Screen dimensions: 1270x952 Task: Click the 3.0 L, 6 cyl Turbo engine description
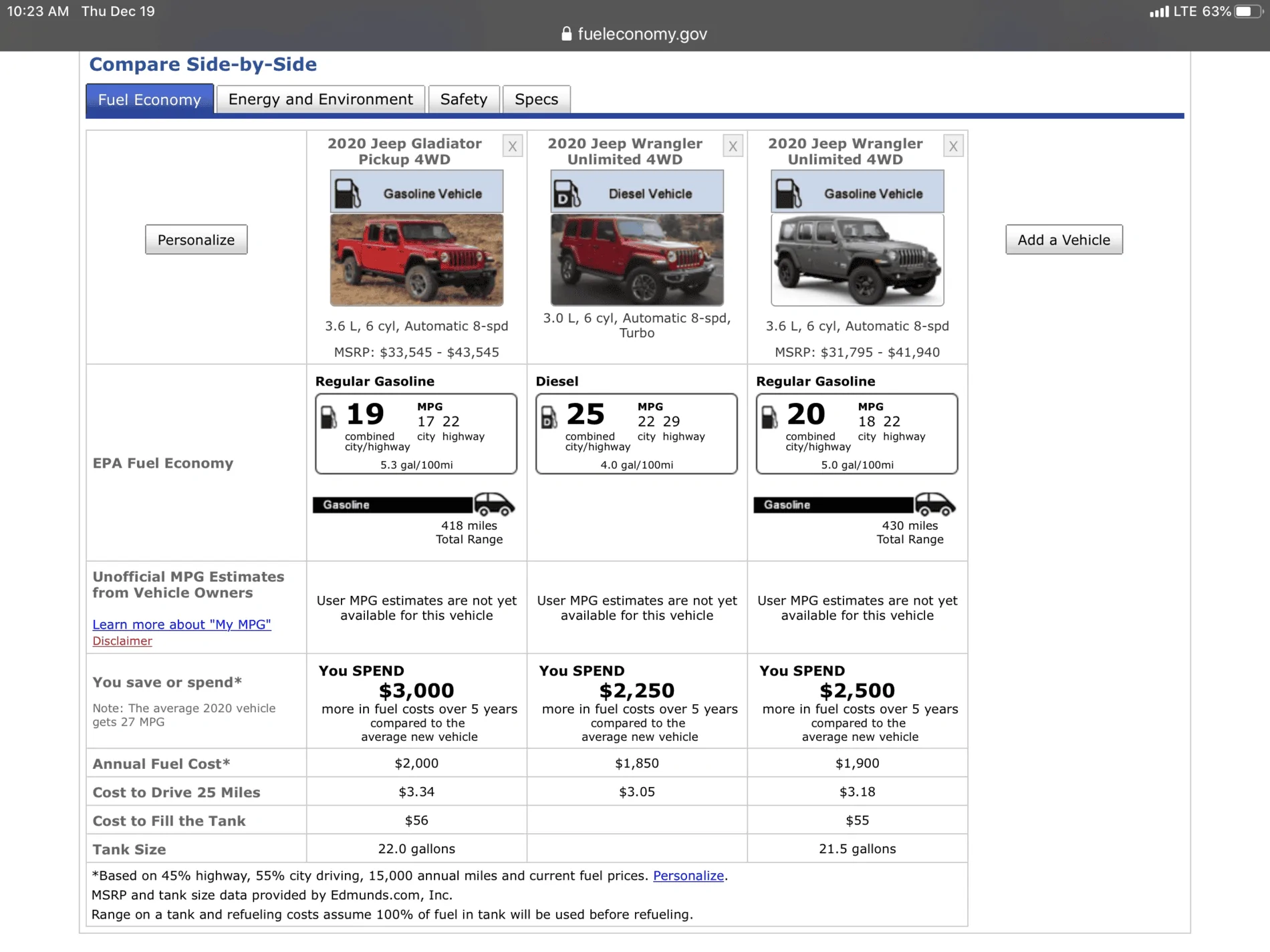[637, 325]
